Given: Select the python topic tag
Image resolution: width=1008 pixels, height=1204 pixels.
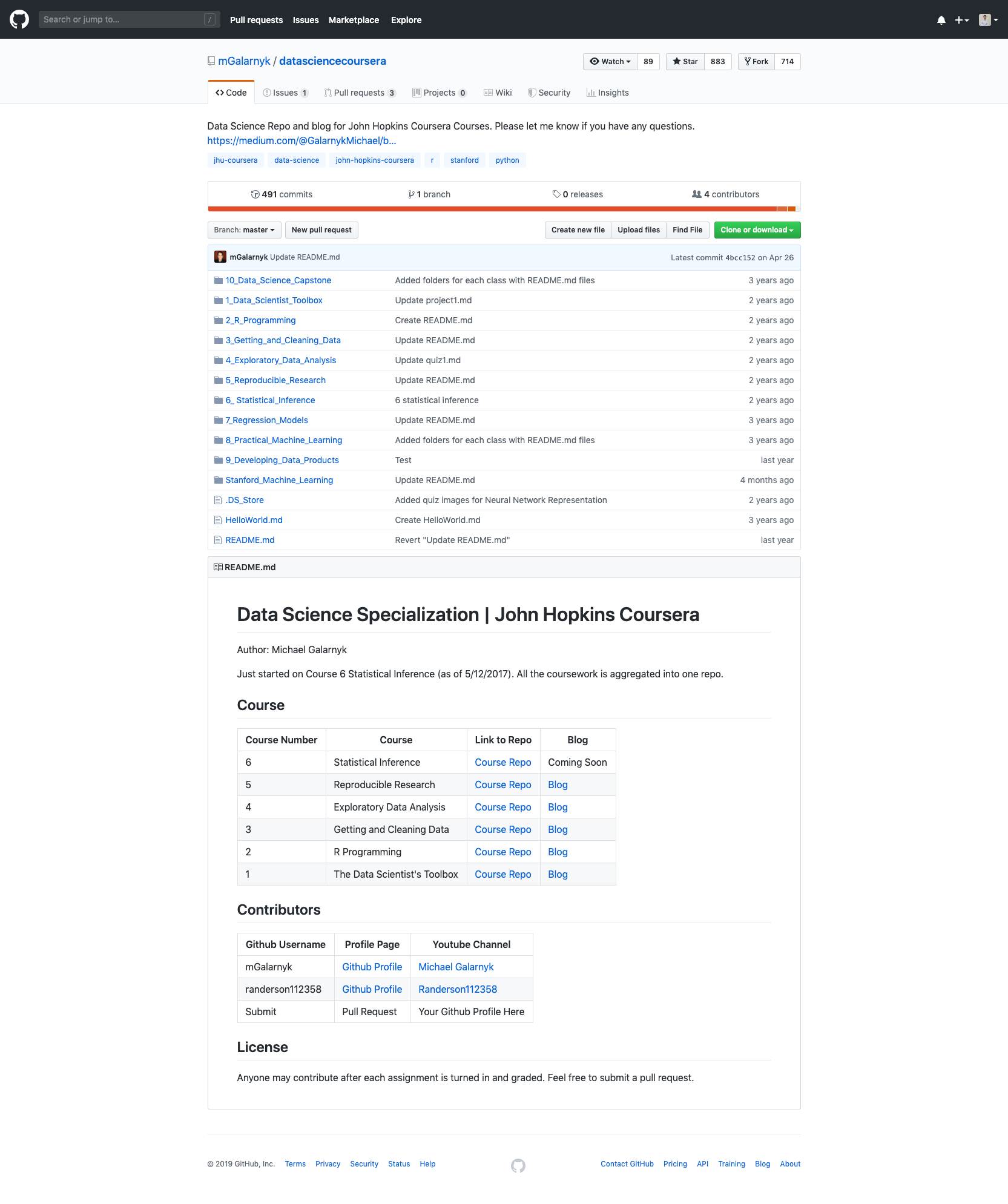Looking at the screenshot, I should coord(507,160).
